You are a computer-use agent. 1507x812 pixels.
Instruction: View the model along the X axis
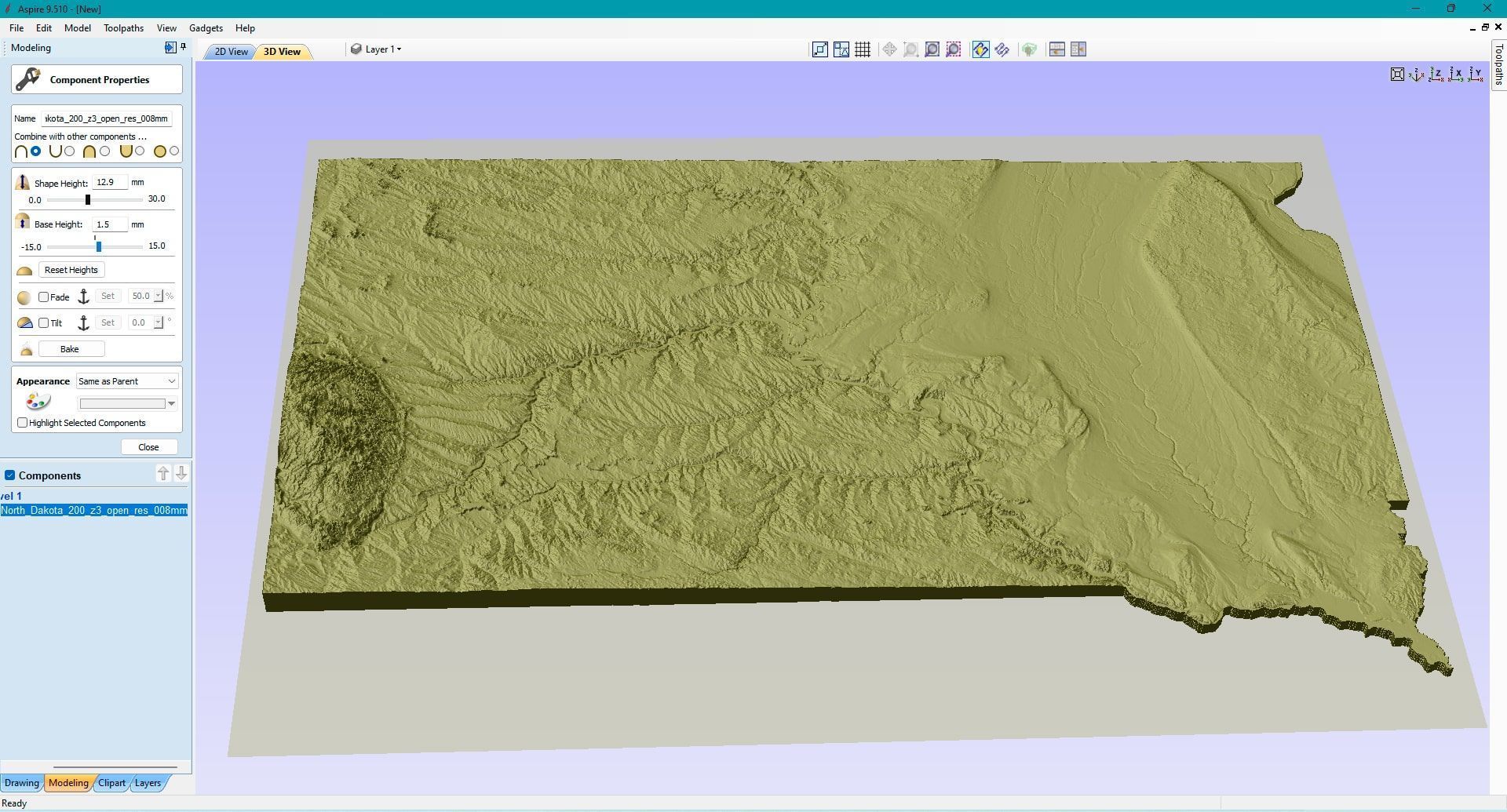[x=1456, y=75]
